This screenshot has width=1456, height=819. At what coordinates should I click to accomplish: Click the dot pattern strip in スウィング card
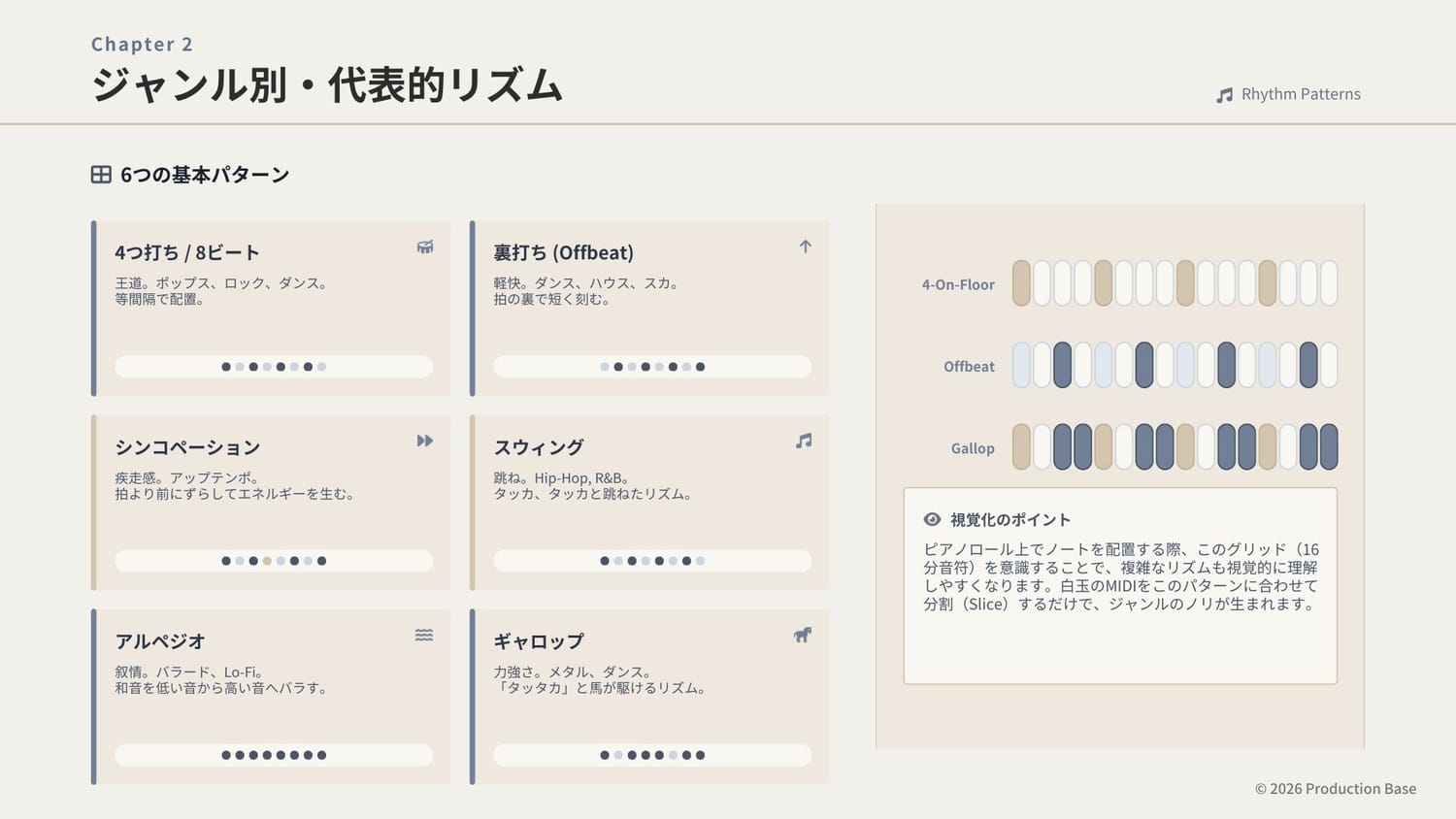tap(652, 561)
